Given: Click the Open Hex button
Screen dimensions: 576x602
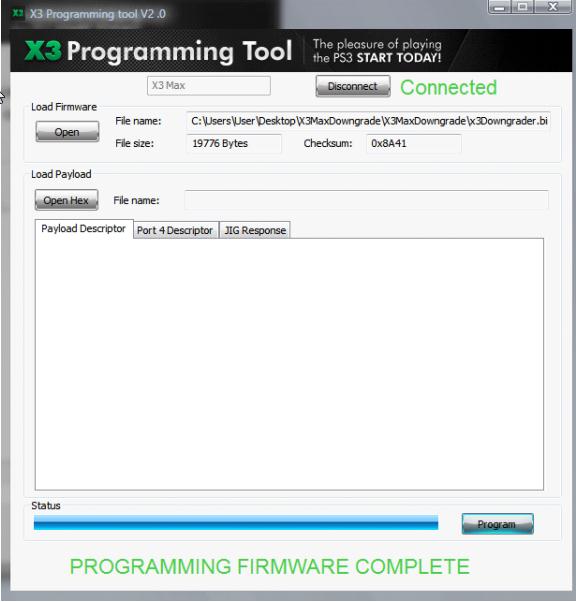Looking at the screenshot, I should [x=66, y=200].
